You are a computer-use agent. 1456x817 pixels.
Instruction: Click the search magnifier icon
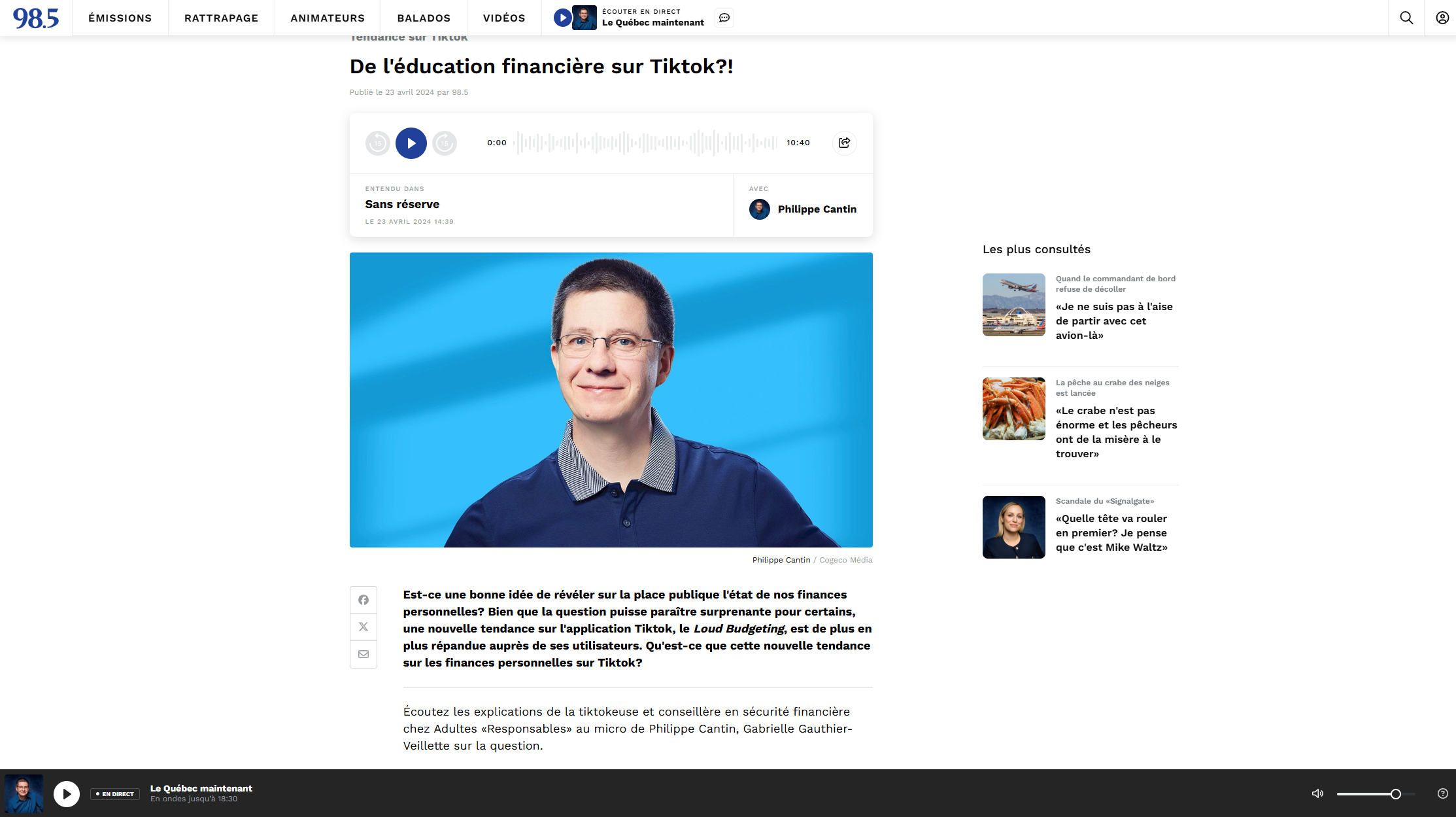coord(1406,18)
